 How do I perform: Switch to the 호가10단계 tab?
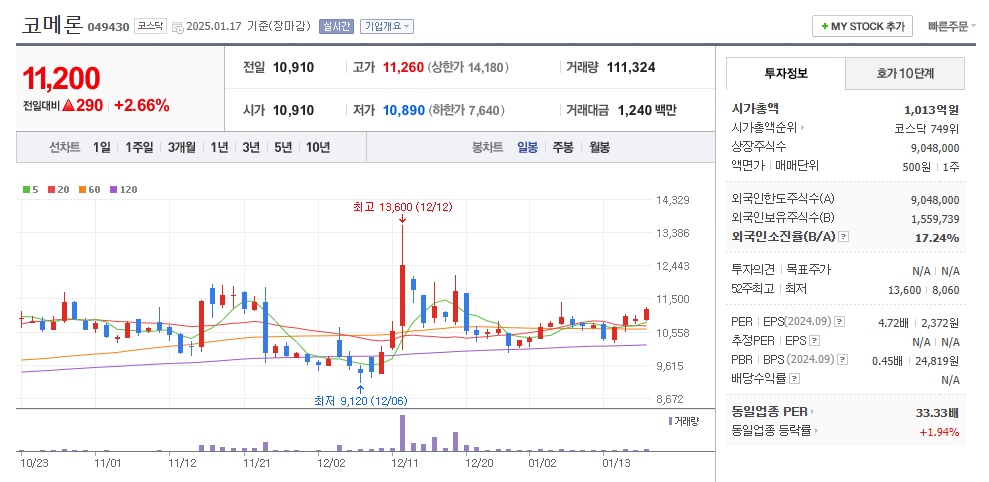pos(904,73)
